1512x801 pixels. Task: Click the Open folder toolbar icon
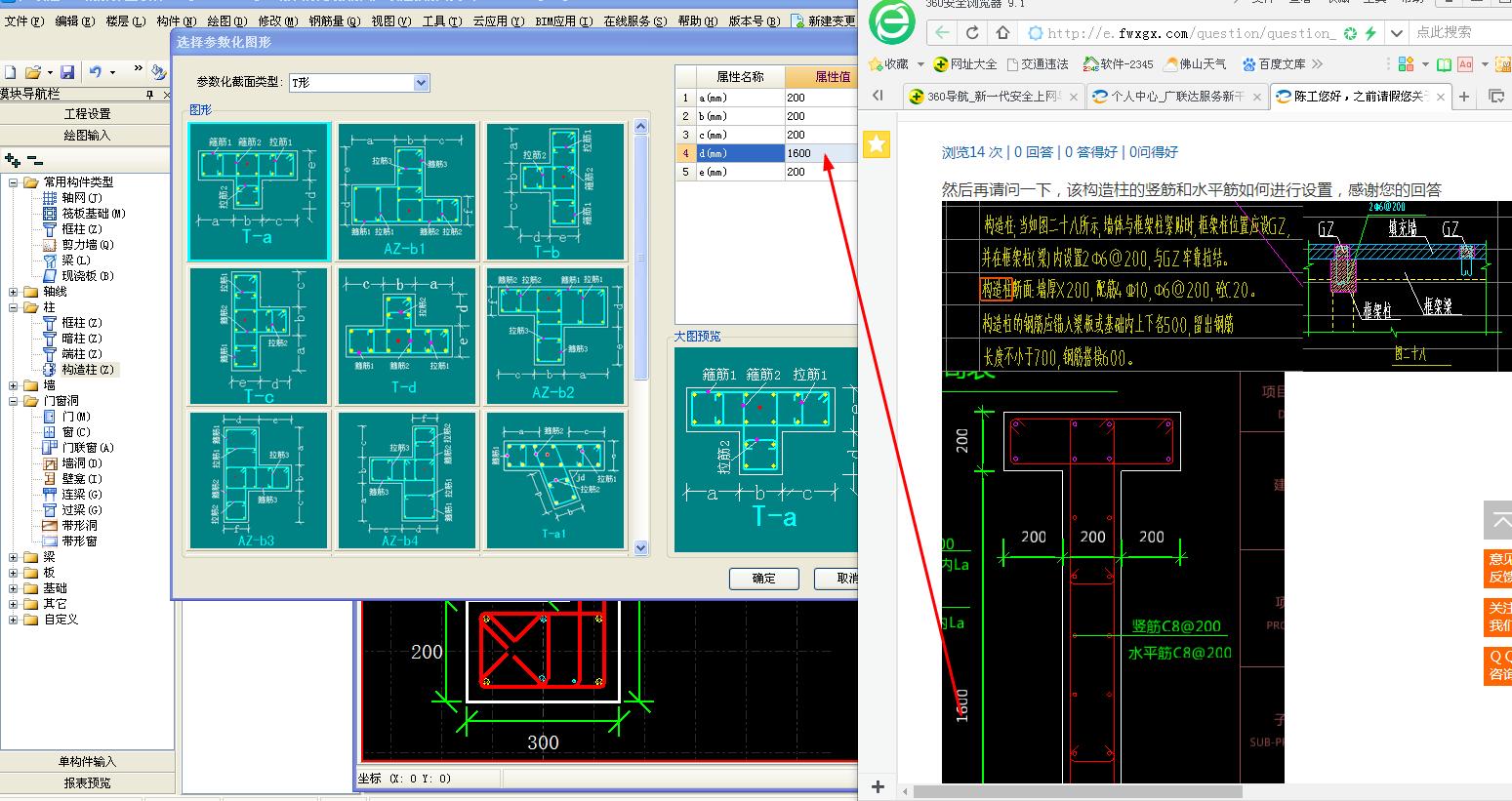(32, 72)
